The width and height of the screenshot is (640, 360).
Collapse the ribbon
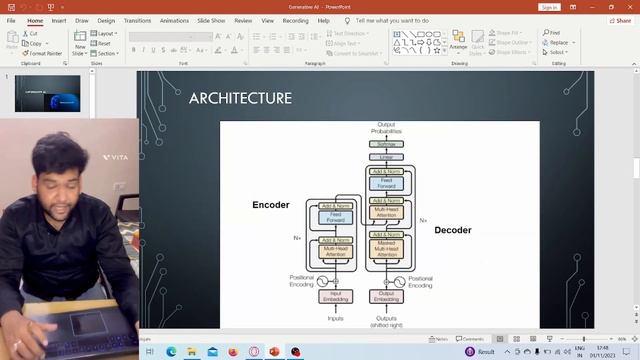pyautogui.click(x=634, y=64)
